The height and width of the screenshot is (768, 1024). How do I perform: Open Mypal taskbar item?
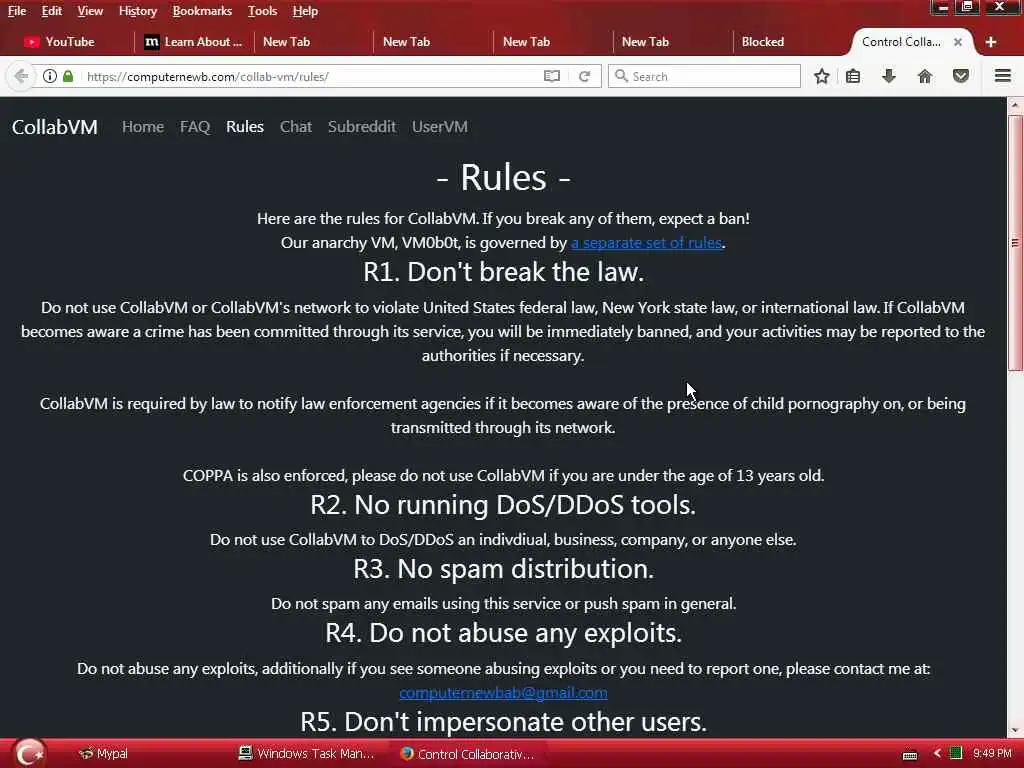[103, 754]
